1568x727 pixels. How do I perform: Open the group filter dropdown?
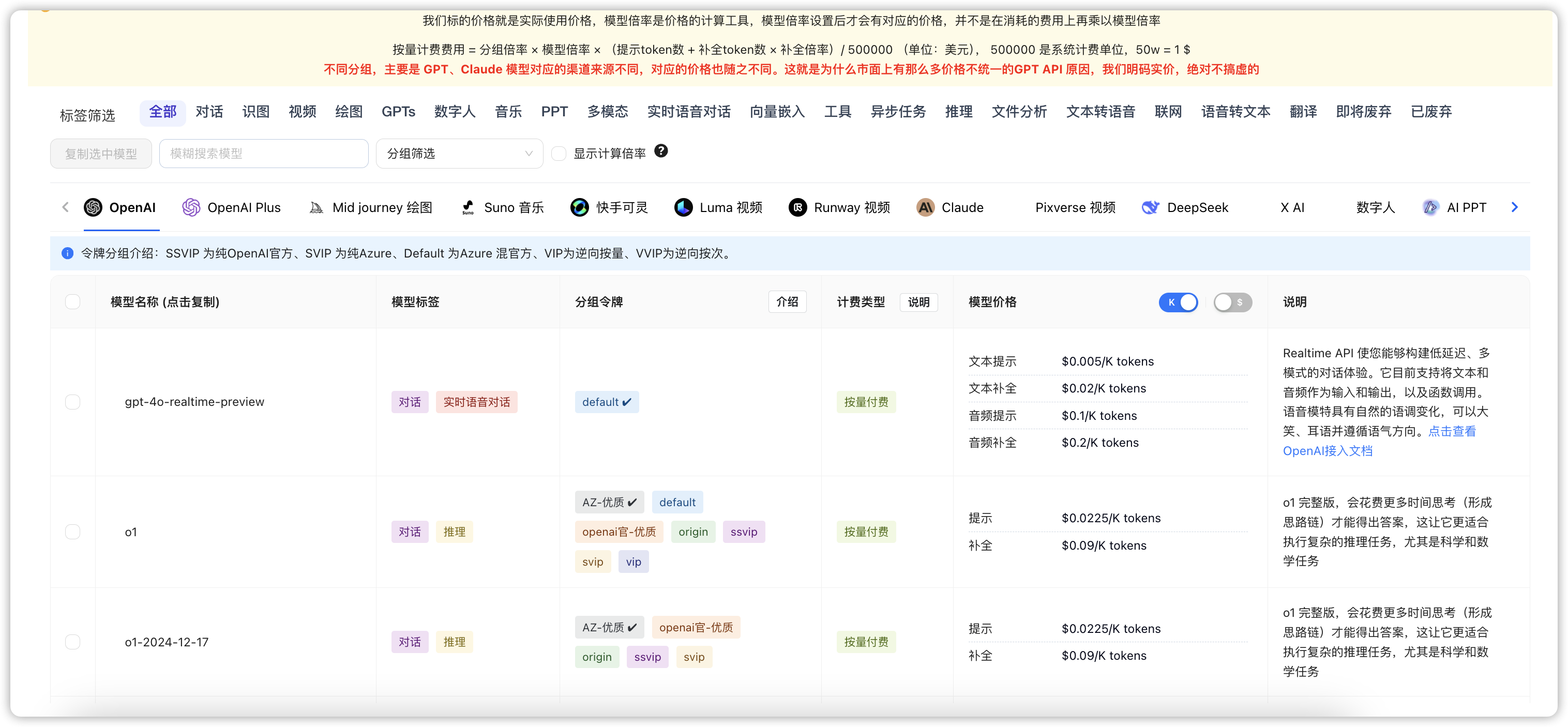click(x=459, y=153)
